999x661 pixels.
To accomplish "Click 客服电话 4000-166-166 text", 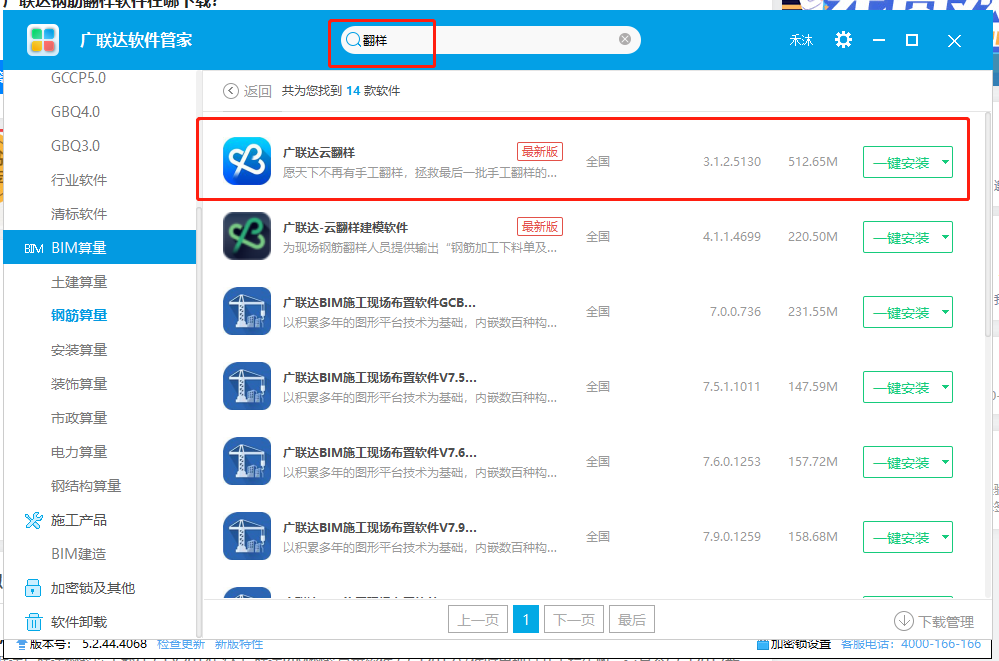I will [x=911, y=644].
